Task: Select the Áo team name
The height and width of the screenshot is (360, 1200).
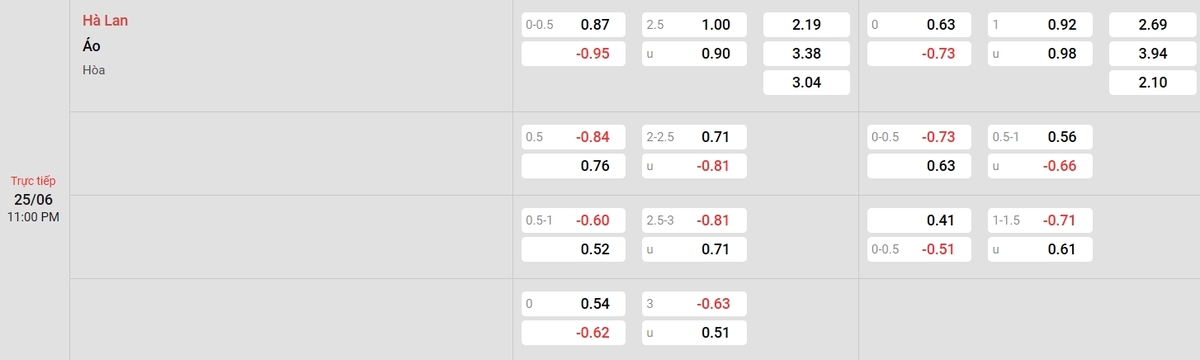Action: (92, 46)
